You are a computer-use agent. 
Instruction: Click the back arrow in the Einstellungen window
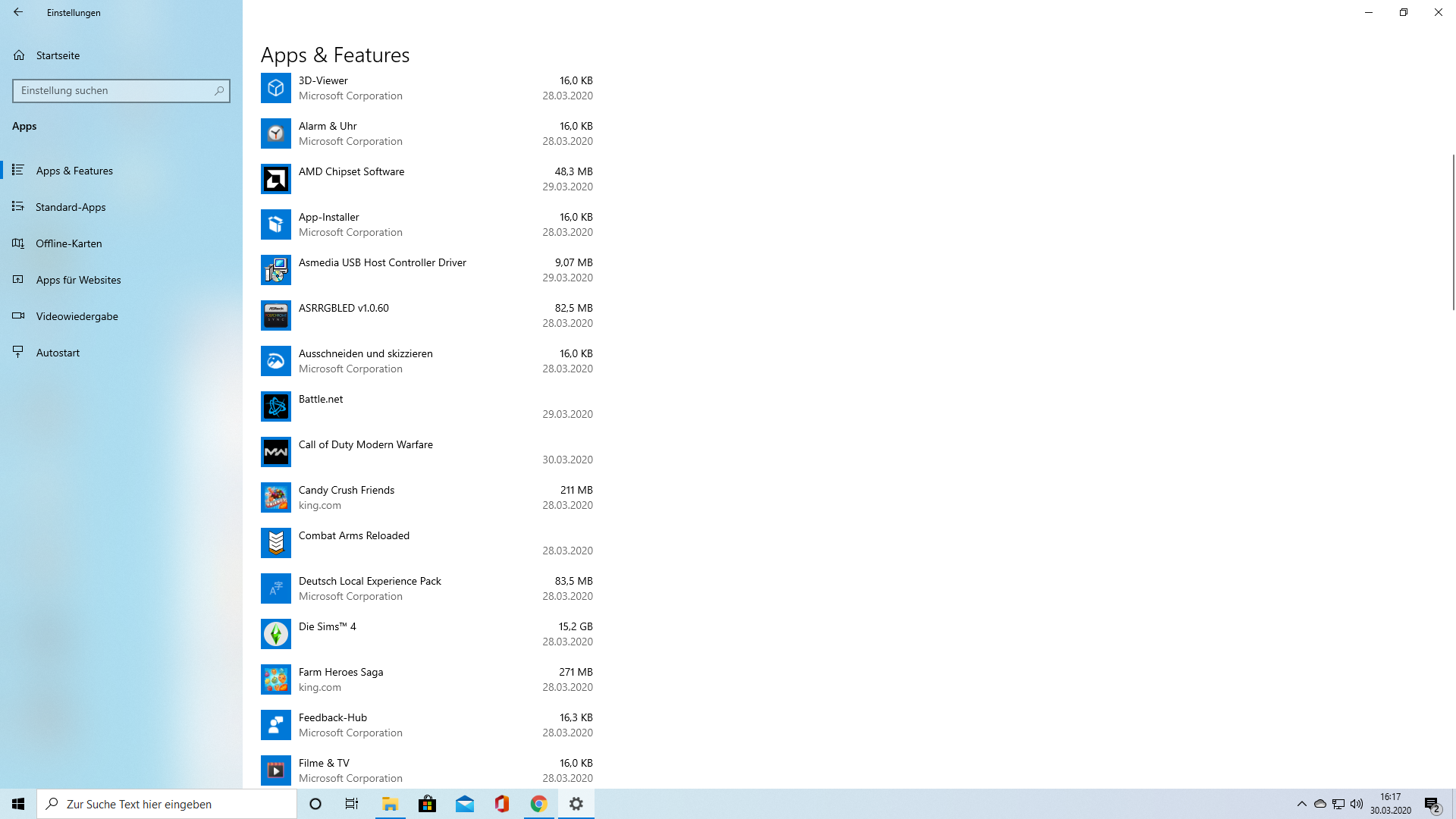(x=18, y=12)
